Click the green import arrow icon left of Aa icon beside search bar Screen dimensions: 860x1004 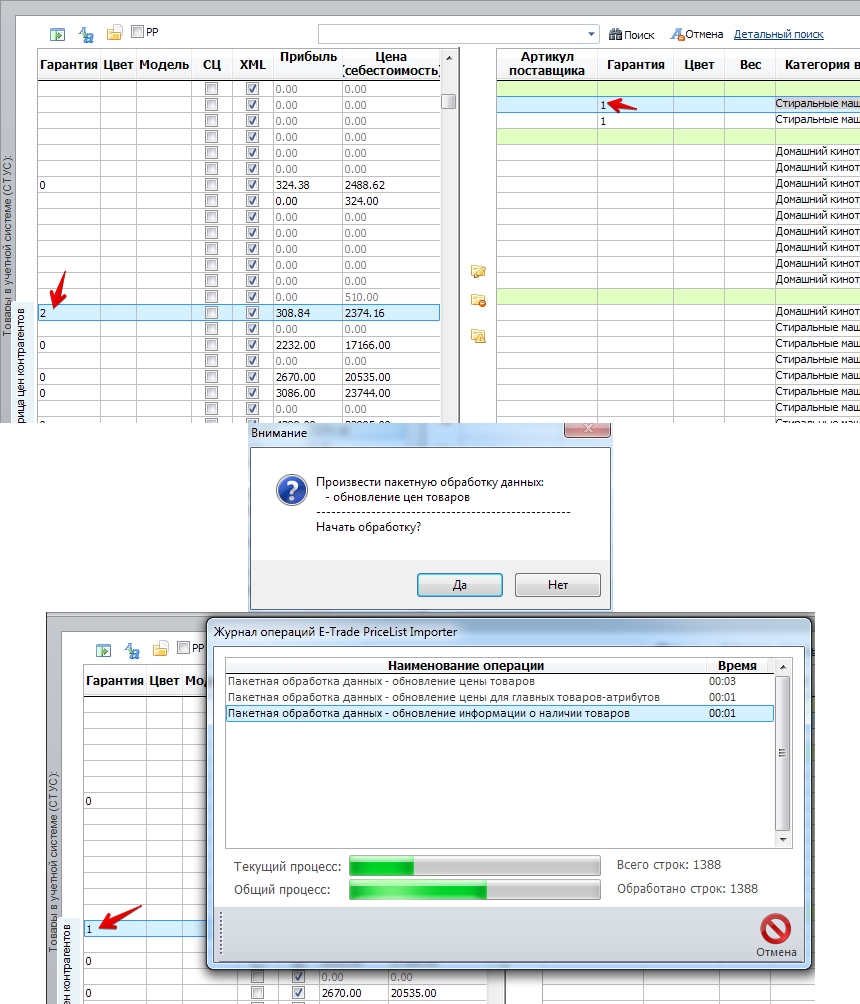58,35
